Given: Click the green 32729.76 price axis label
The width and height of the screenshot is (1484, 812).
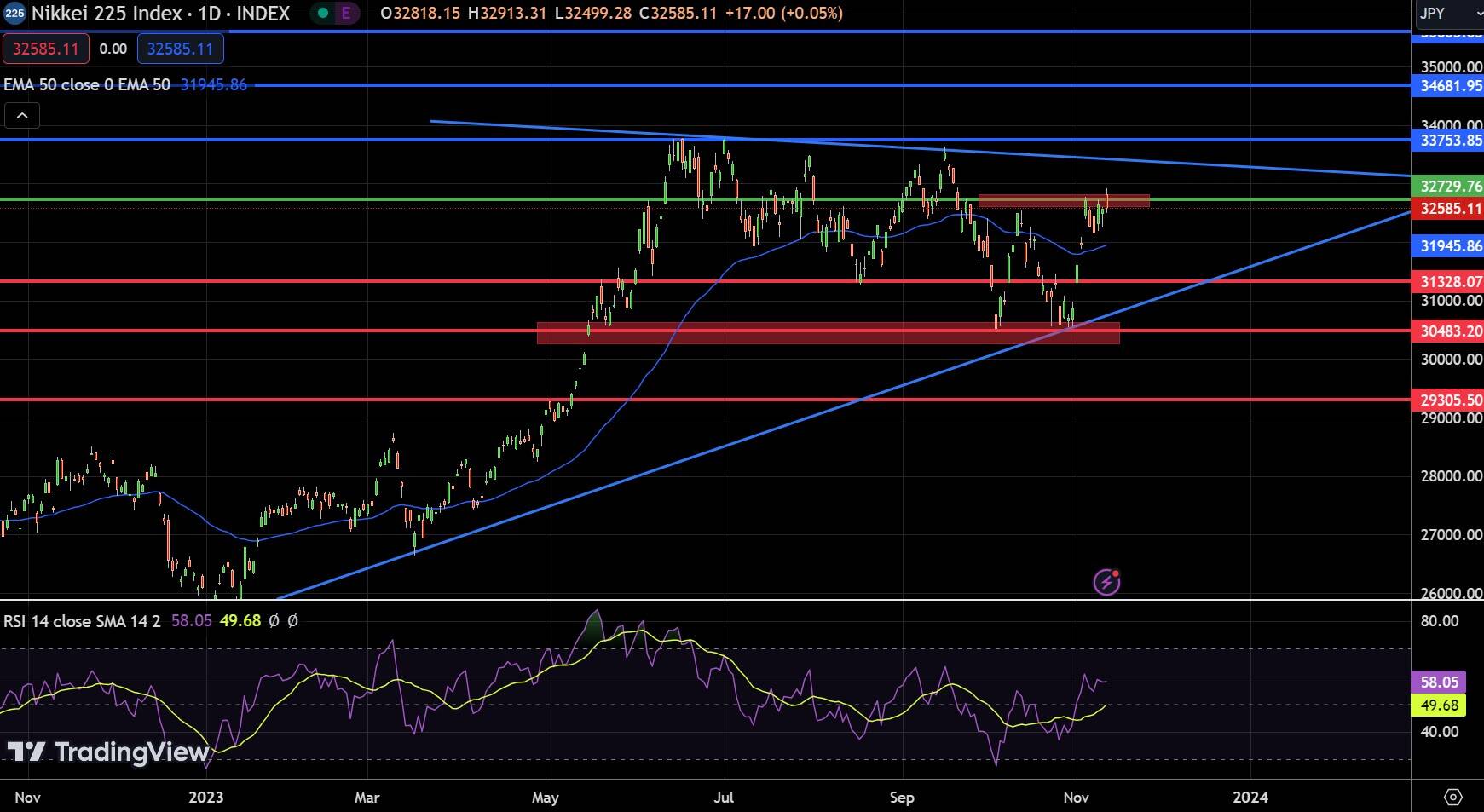Looking at the screenshot, I should [1447, 186].
